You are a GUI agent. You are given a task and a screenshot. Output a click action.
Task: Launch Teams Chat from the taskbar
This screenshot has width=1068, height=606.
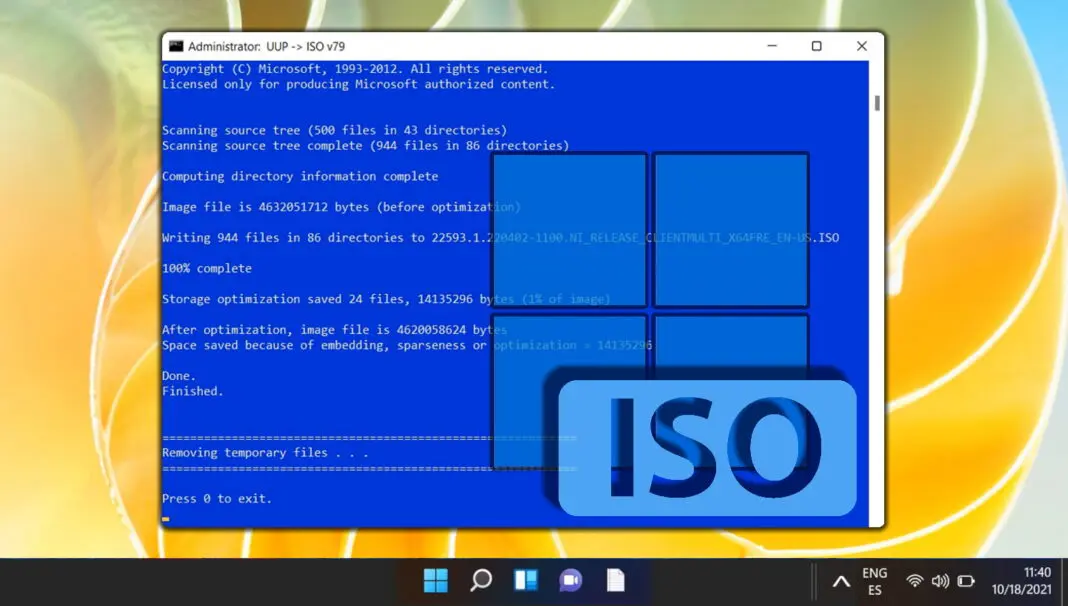point(571,581)
